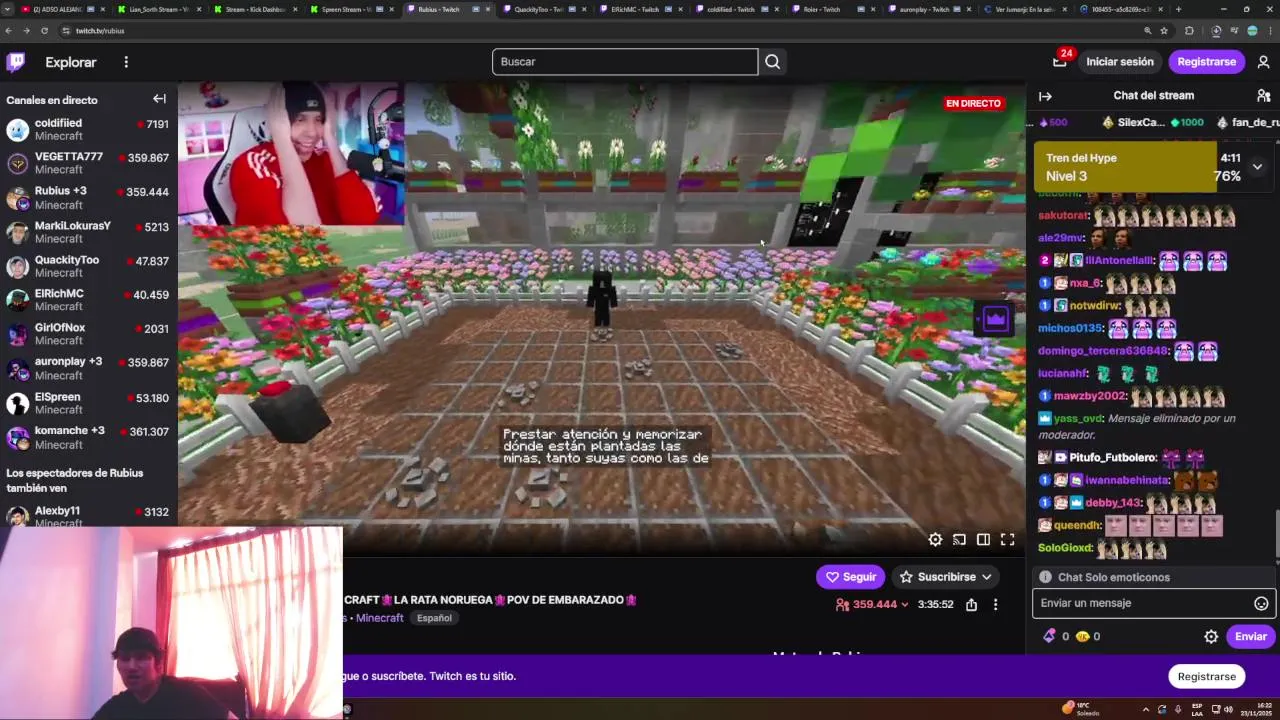The image size is (1280, 720).
Task: Open ElRichMC channel in the sidebar
Action: coord(88,300)
